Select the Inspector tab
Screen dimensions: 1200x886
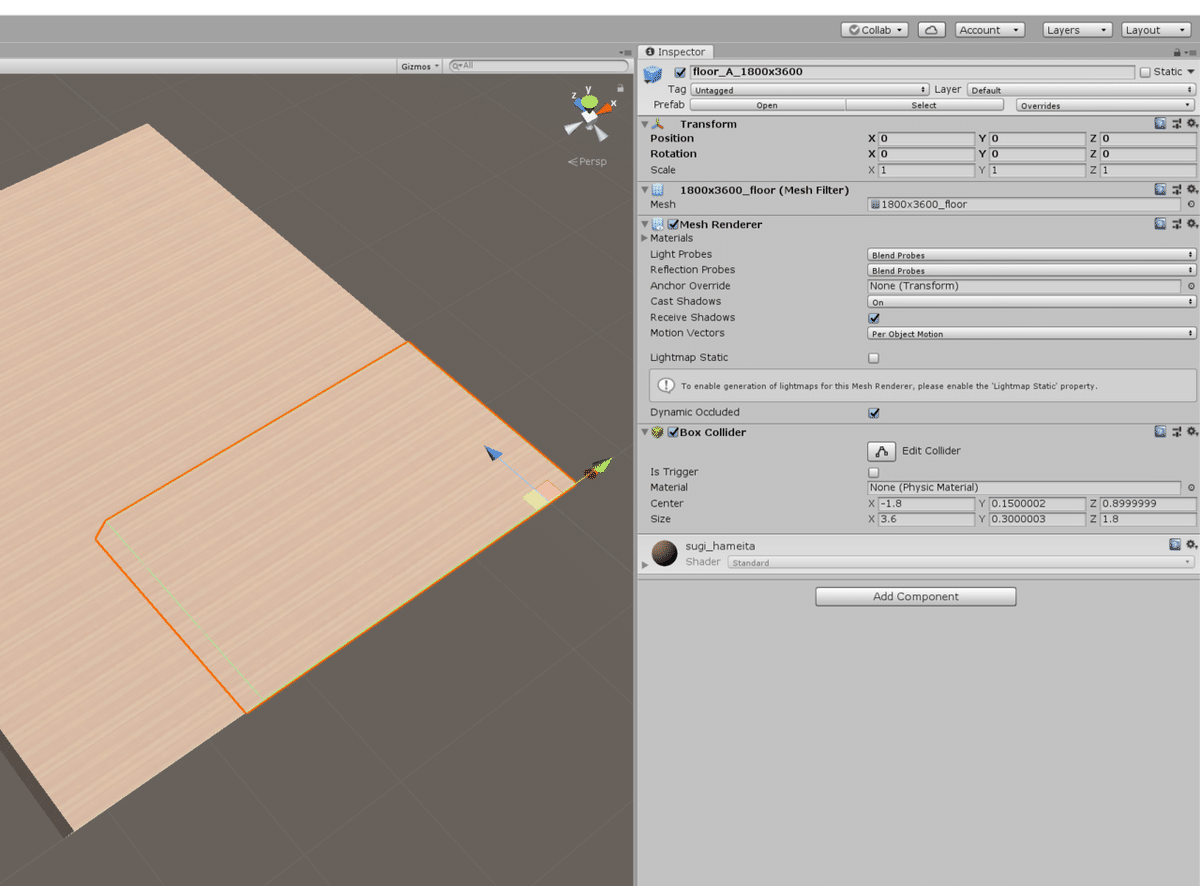coord(676,52)
